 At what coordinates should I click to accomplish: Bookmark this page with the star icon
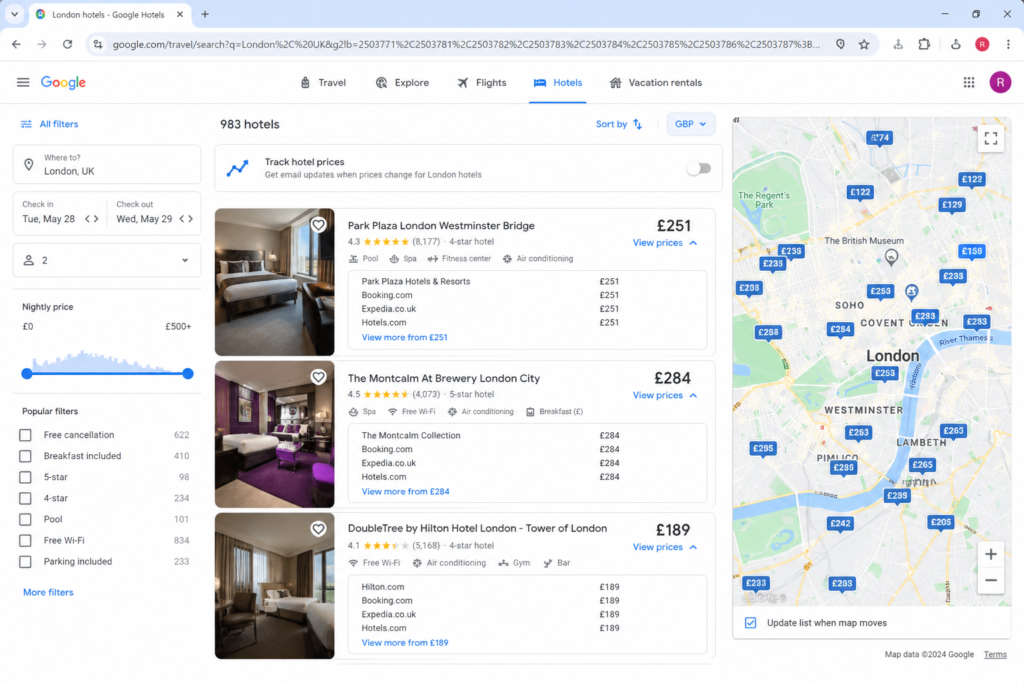point(864,44)
